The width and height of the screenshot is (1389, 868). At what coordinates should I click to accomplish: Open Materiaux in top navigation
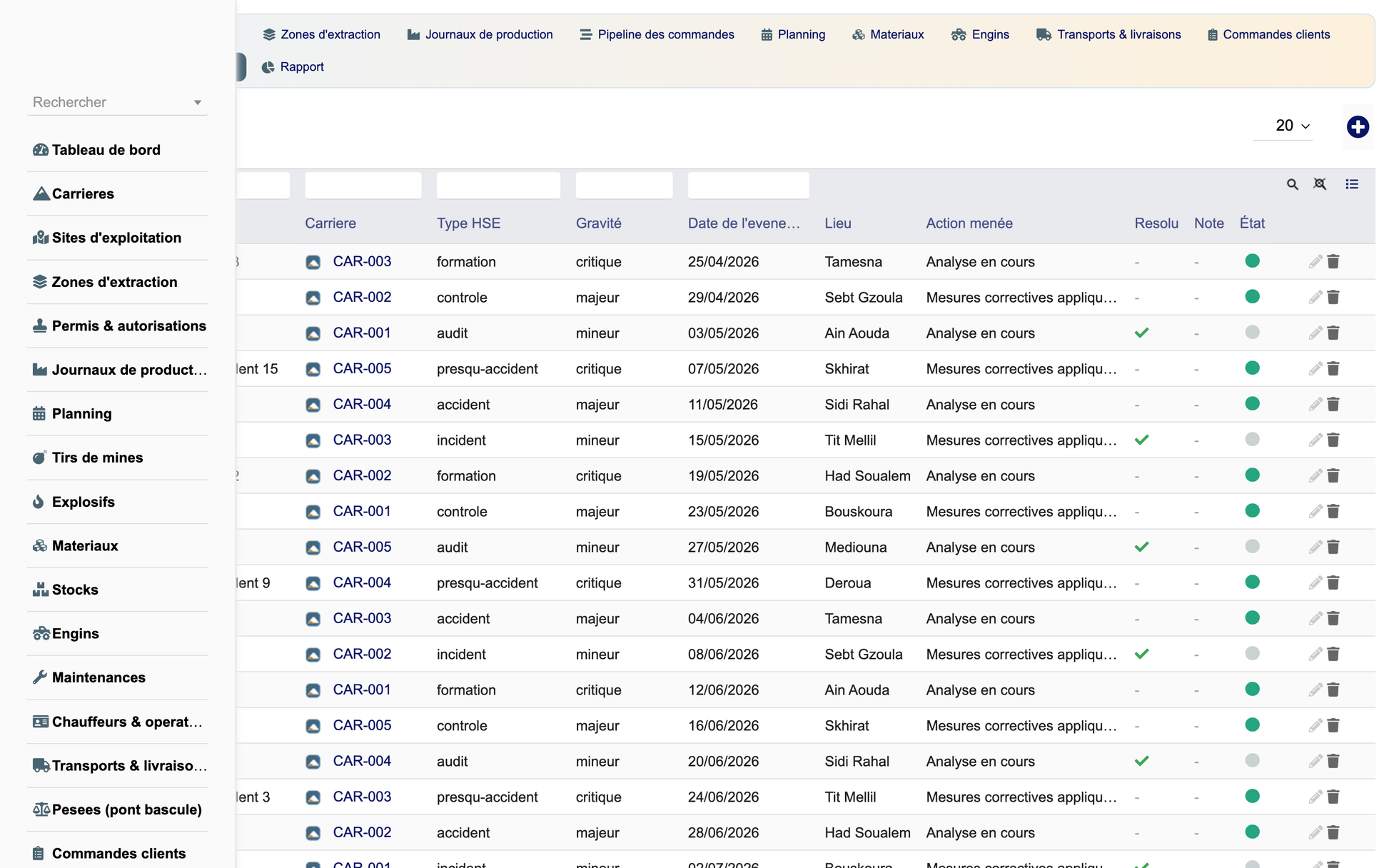888,34
